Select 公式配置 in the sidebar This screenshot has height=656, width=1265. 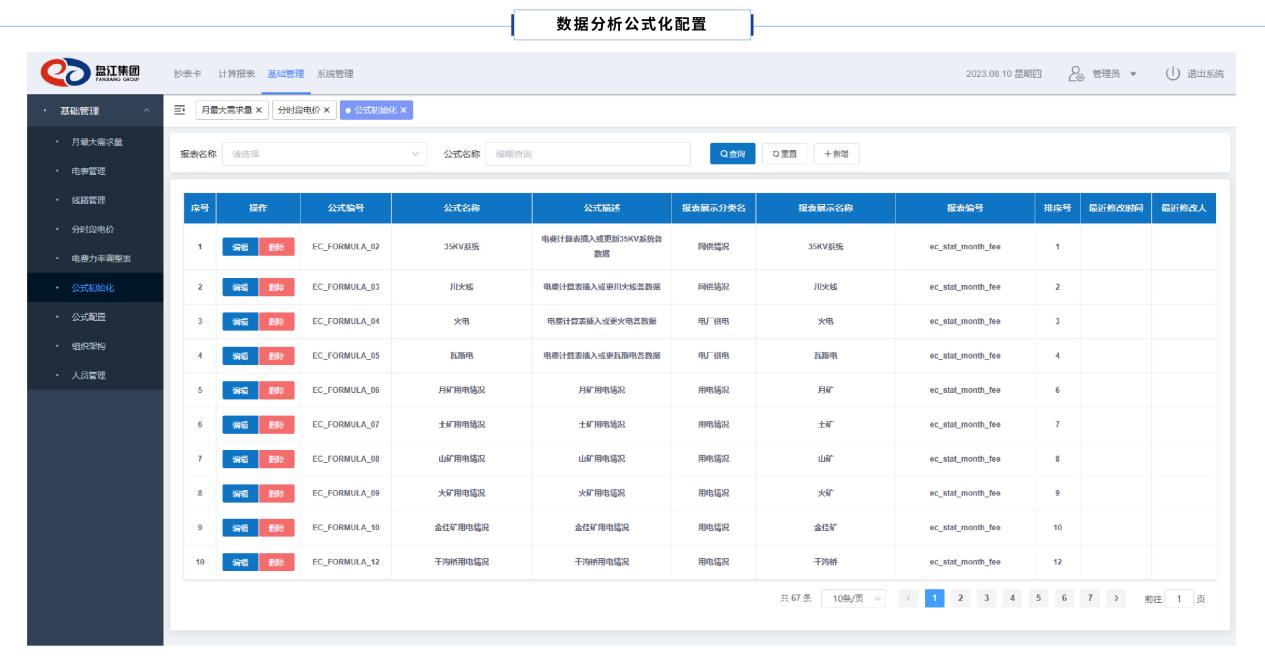point(89,317)
